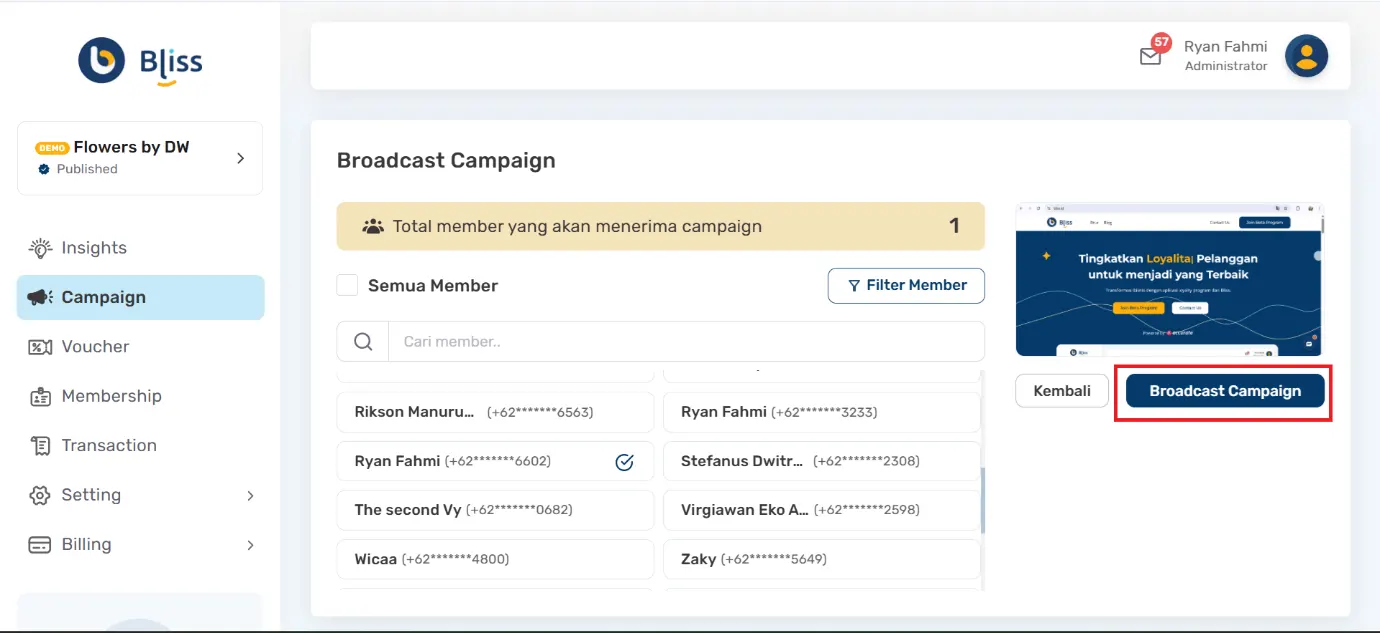The width and height of the screenshot is (1380, 633).
Task: Click the Ryan Fahmi profile avatar
Action: click(x=1306, y=56)
